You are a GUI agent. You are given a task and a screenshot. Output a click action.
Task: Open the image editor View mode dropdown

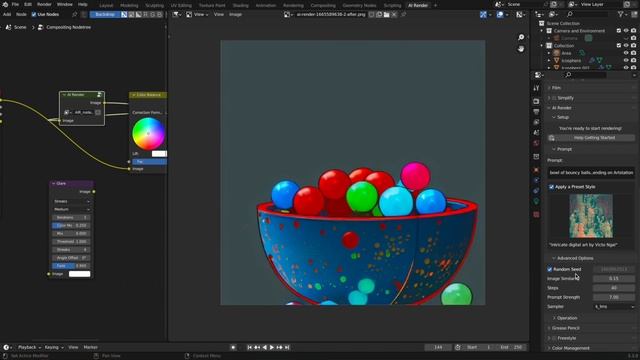coord(197,14)
